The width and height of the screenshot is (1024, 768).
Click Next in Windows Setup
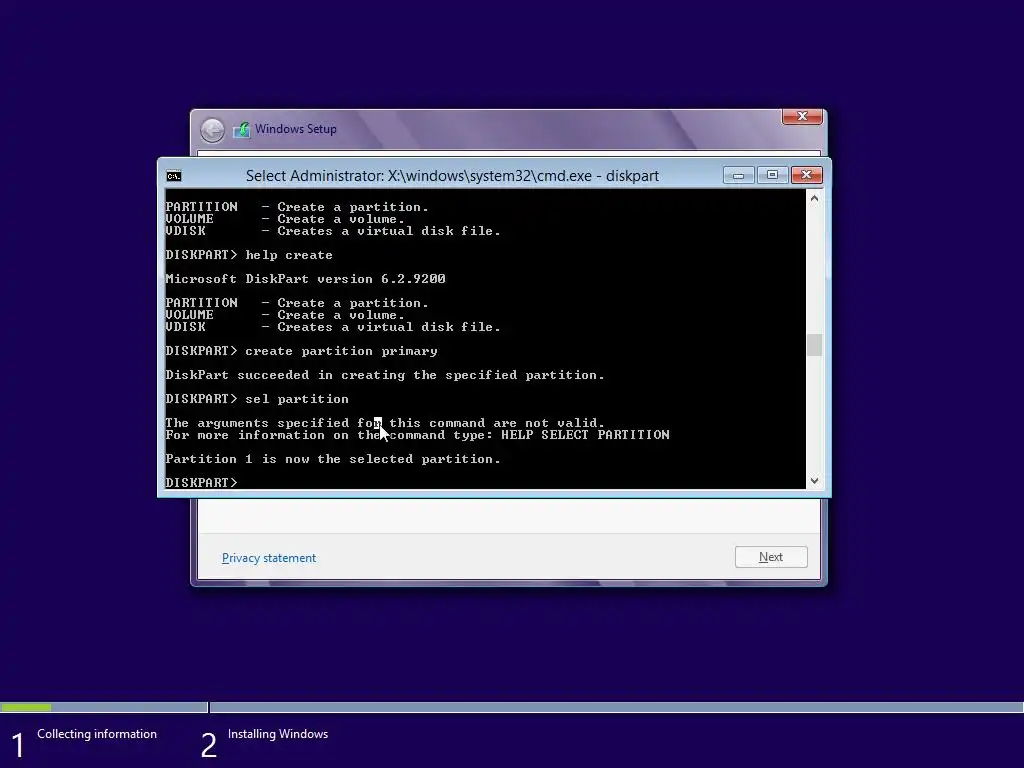click(771, 557)
